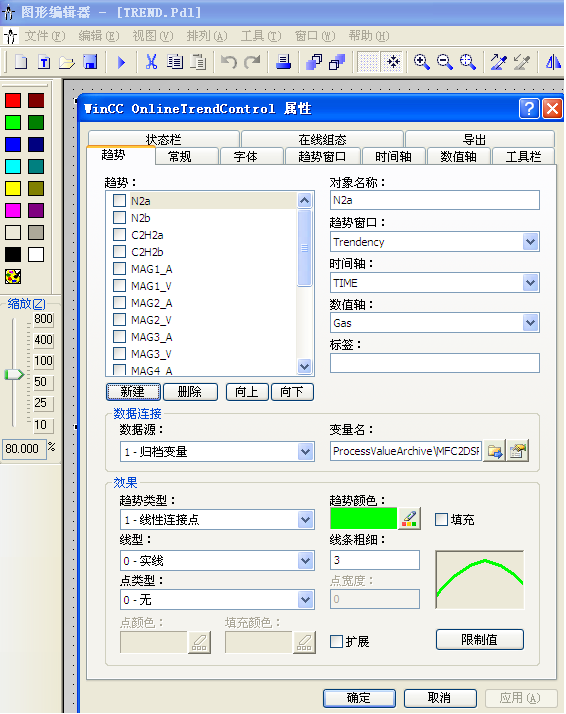
Task: Click the New document toolbar icon
Action: tap(21, 62)
